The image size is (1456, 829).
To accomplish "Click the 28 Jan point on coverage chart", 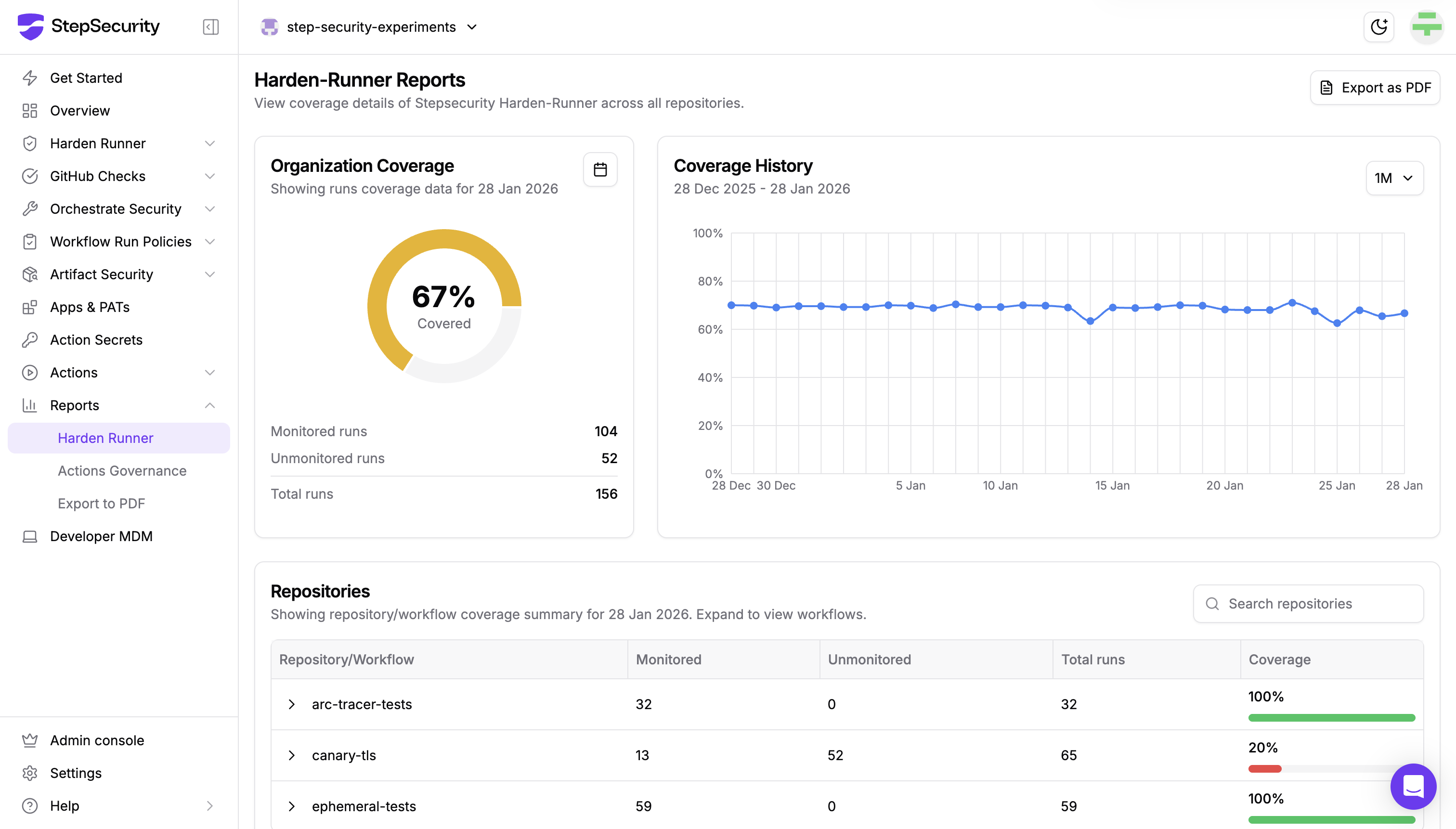I will (x=1404, y=313).
